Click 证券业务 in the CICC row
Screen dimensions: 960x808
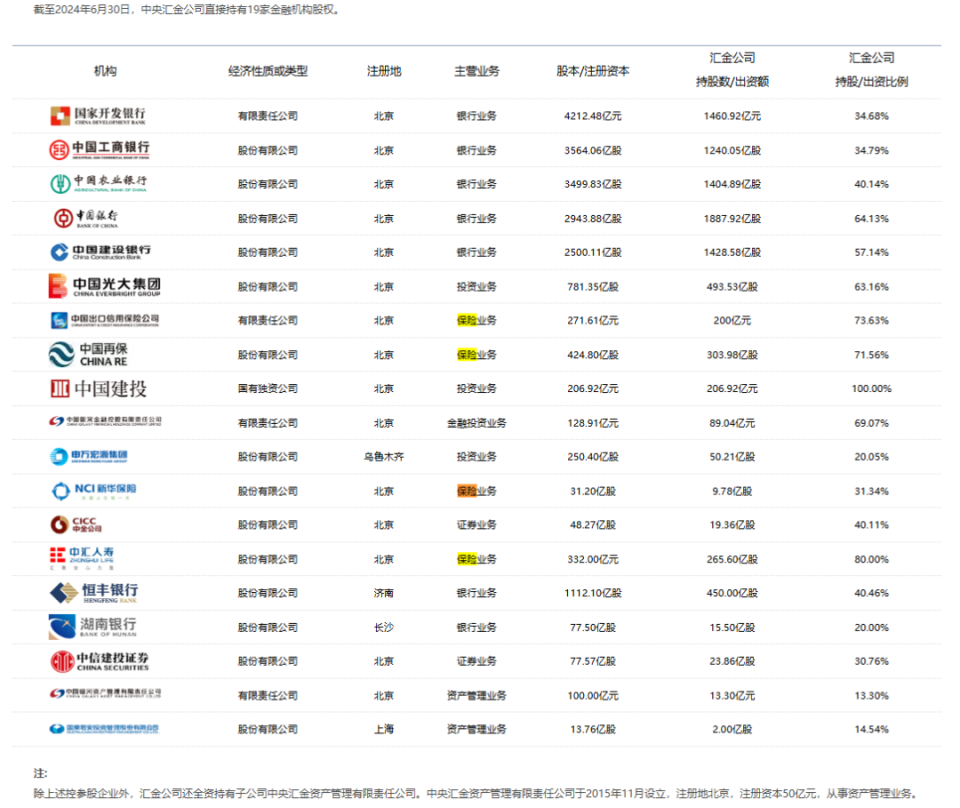pyautogui.click(x=477, y=525)
